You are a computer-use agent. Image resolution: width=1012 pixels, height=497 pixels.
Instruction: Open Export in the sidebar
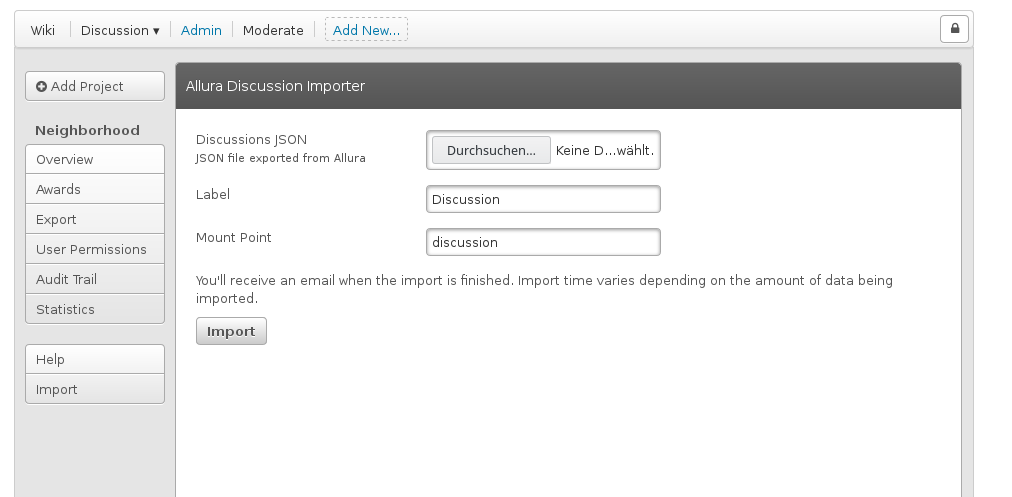(x=95, y=219)
